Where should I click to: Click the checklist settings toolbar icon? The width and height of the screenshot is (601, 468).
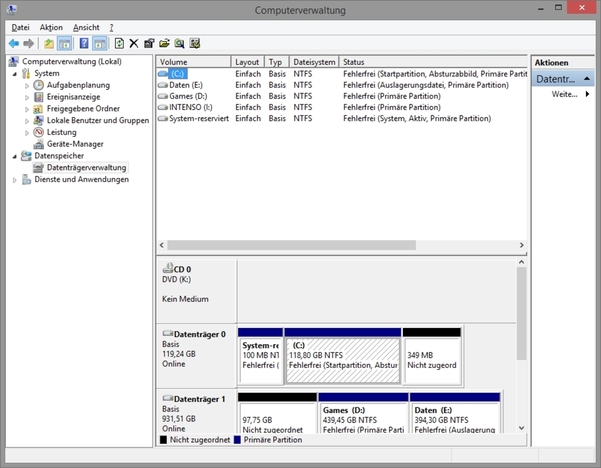[195, 44]
